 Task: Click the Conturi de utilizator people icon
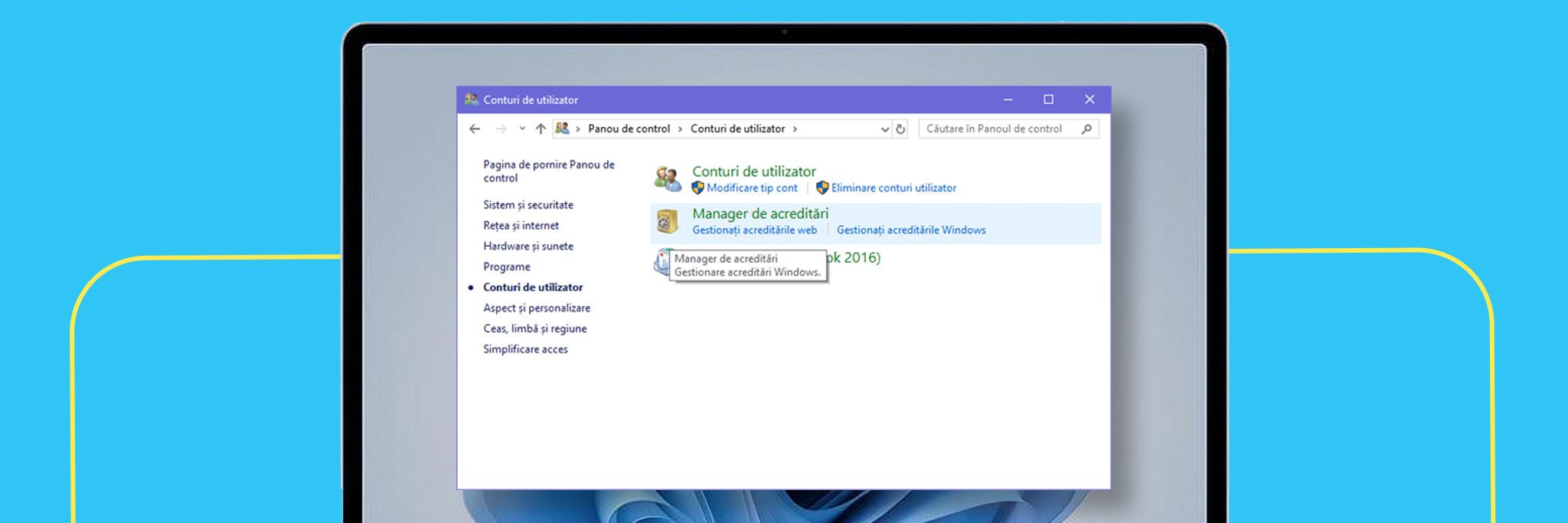668,179
